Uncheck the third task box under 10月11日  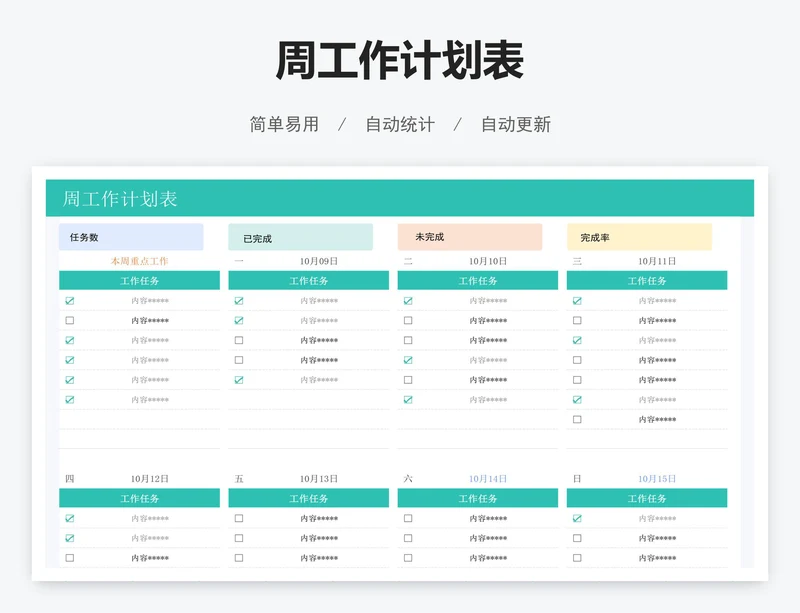(x=577, y=340)
